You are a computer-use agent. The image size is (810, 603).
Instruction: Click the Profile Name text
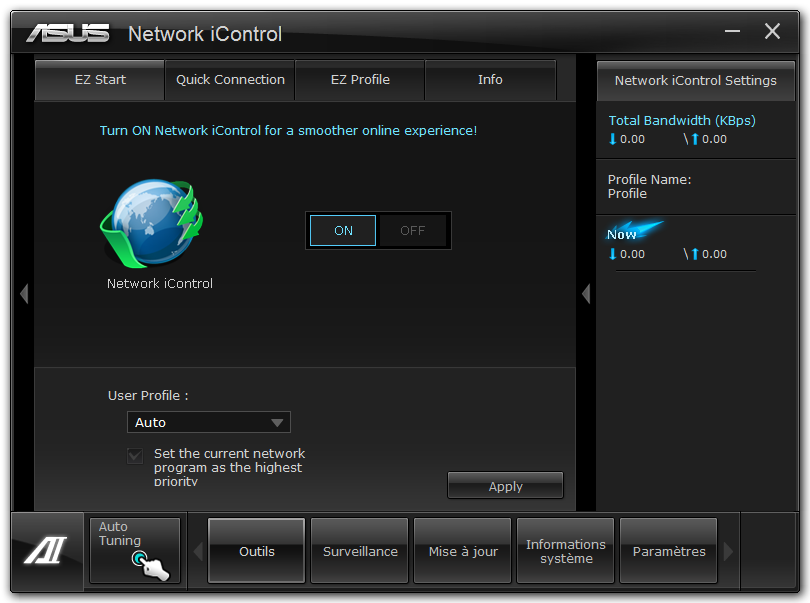point(649,186)
